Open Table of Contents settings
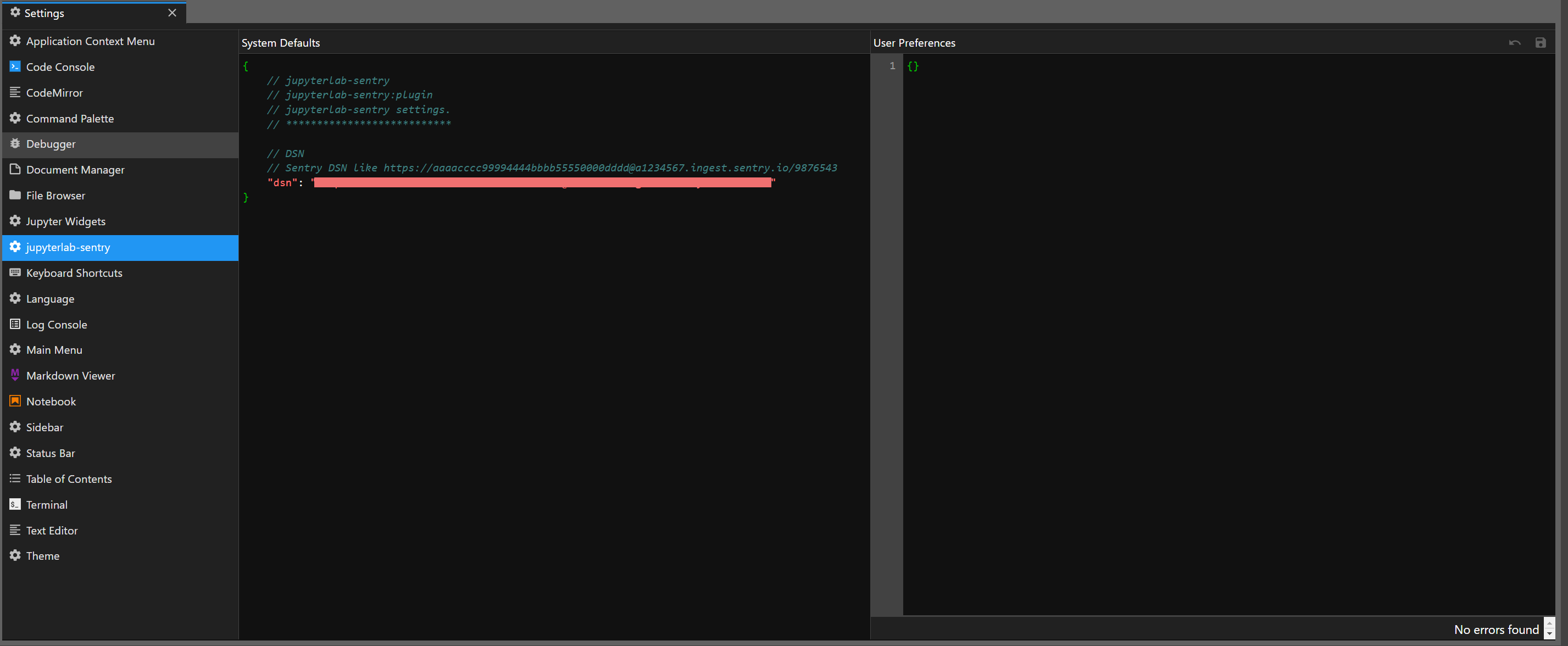 120,479
